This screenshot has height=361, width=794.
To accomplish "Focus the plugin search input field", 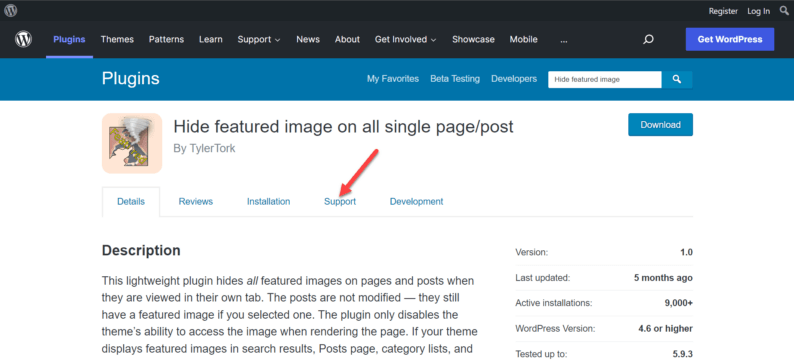I will (605, 79).
